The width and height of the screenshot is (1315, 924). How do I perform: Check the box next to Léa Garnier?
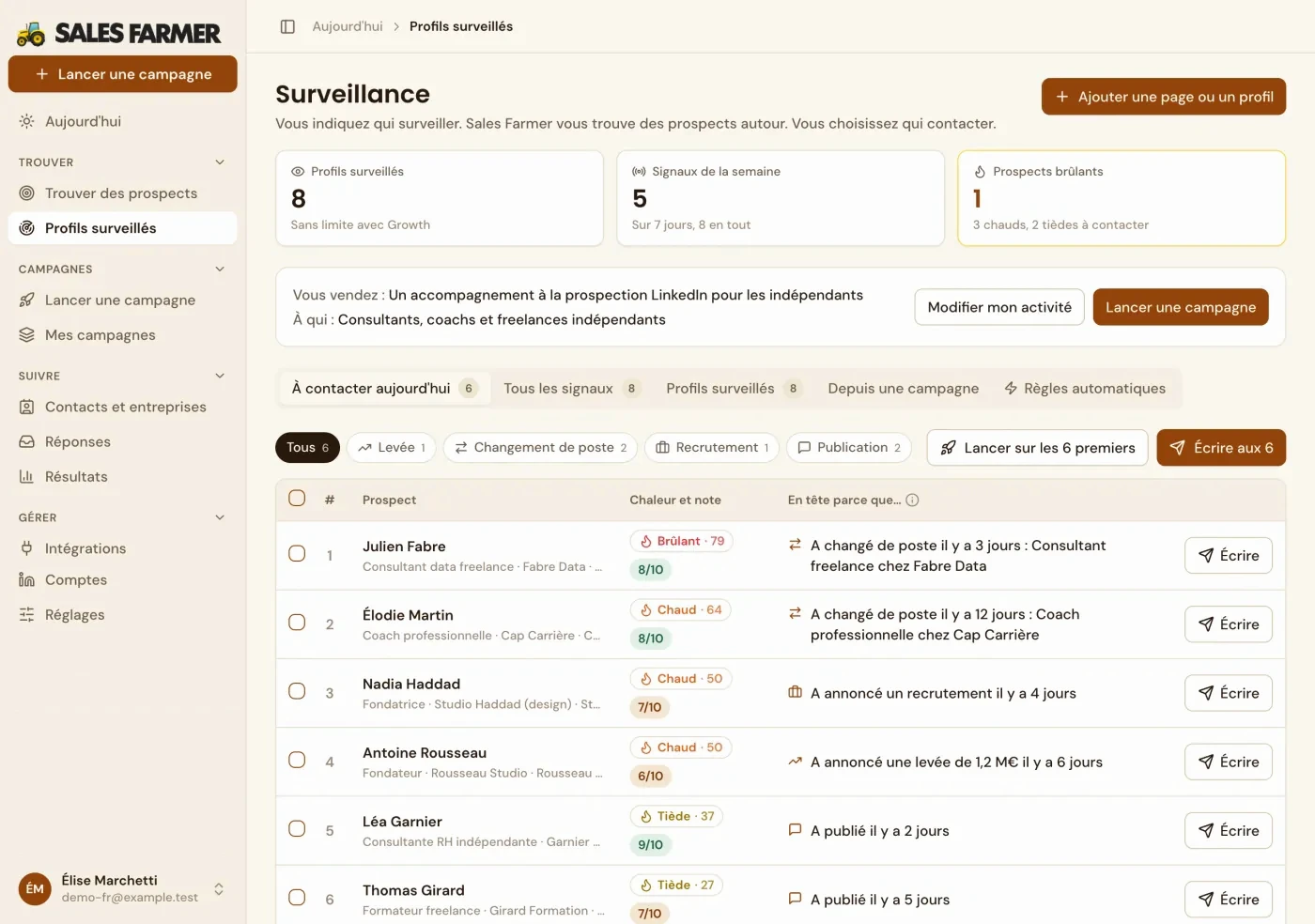pos(297,828)
